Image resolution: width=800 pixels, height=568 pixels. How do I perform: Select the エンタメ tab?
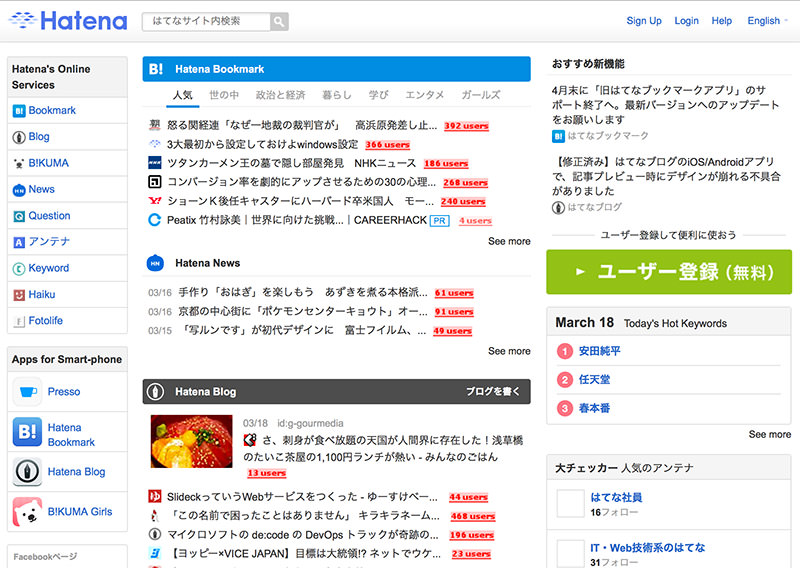click(x=424, y=95)
